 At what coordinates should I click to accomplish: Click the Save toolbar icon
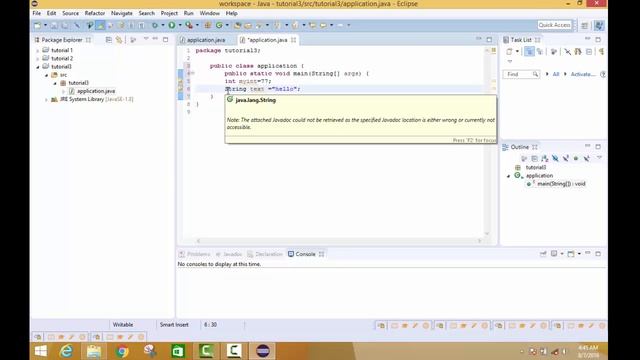click(x=54, y=25)
